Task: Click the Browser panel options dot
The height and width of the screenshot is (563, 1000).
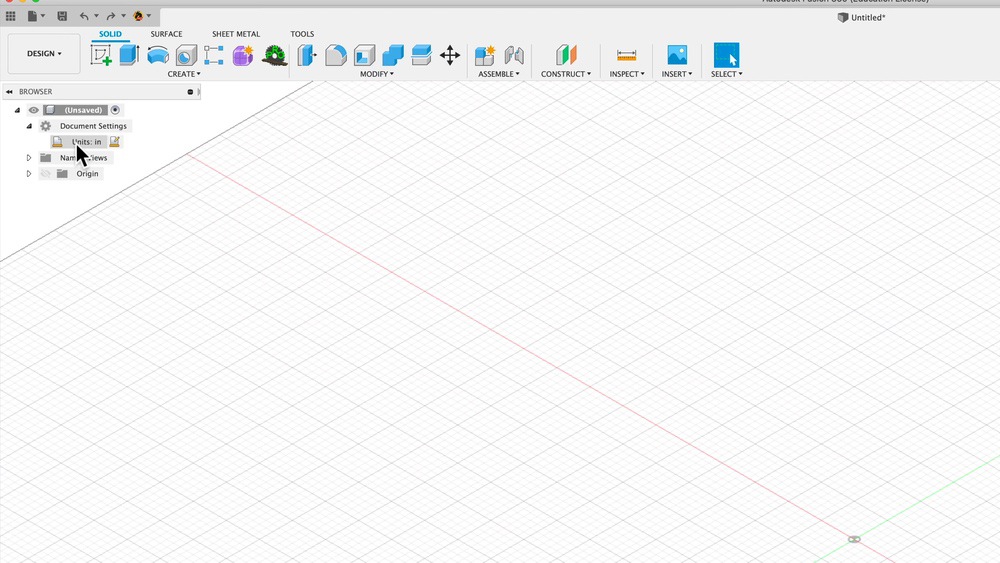Action: tap(190, 92)
